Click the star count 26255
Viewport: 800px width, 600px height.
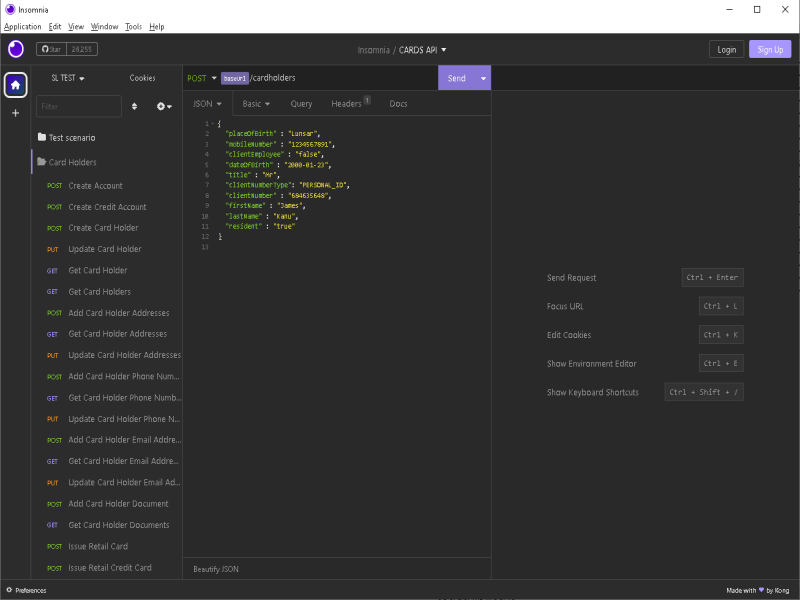click(x=82, y=49)
